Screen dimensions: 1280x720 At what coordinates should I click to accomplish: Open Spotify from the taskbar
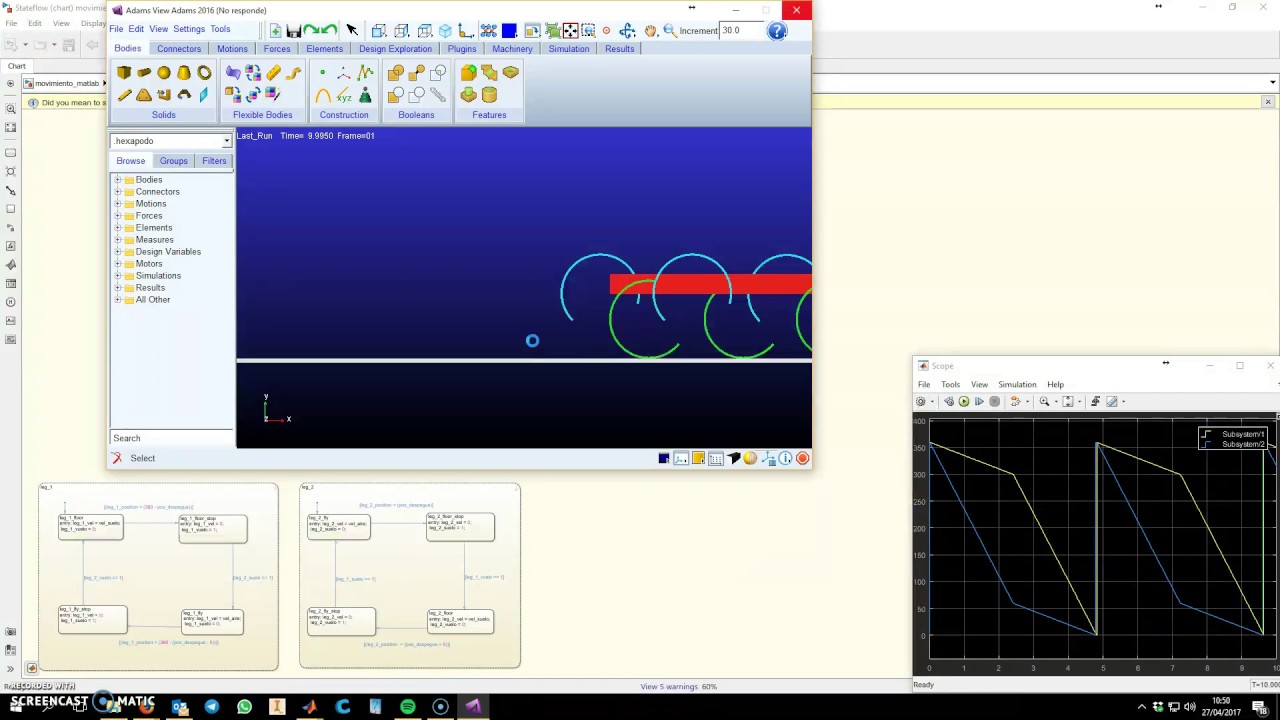[407, 707]
